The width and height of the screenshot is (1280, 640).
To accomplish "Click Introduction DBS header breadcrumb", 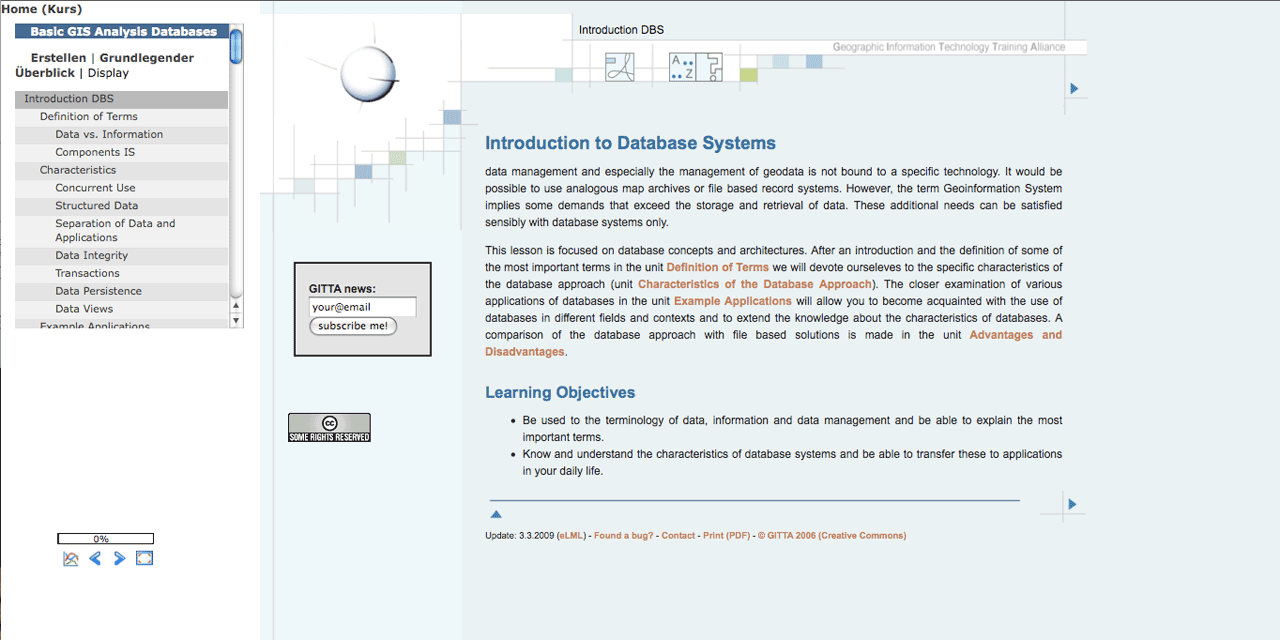I will 621,30.
